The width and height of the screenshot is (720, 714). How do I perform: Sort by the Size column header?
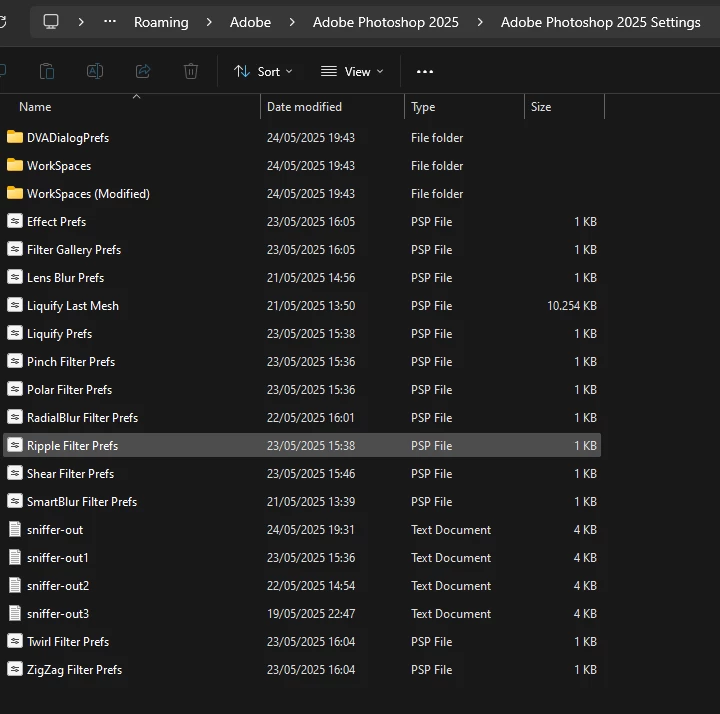click(541, 107)
